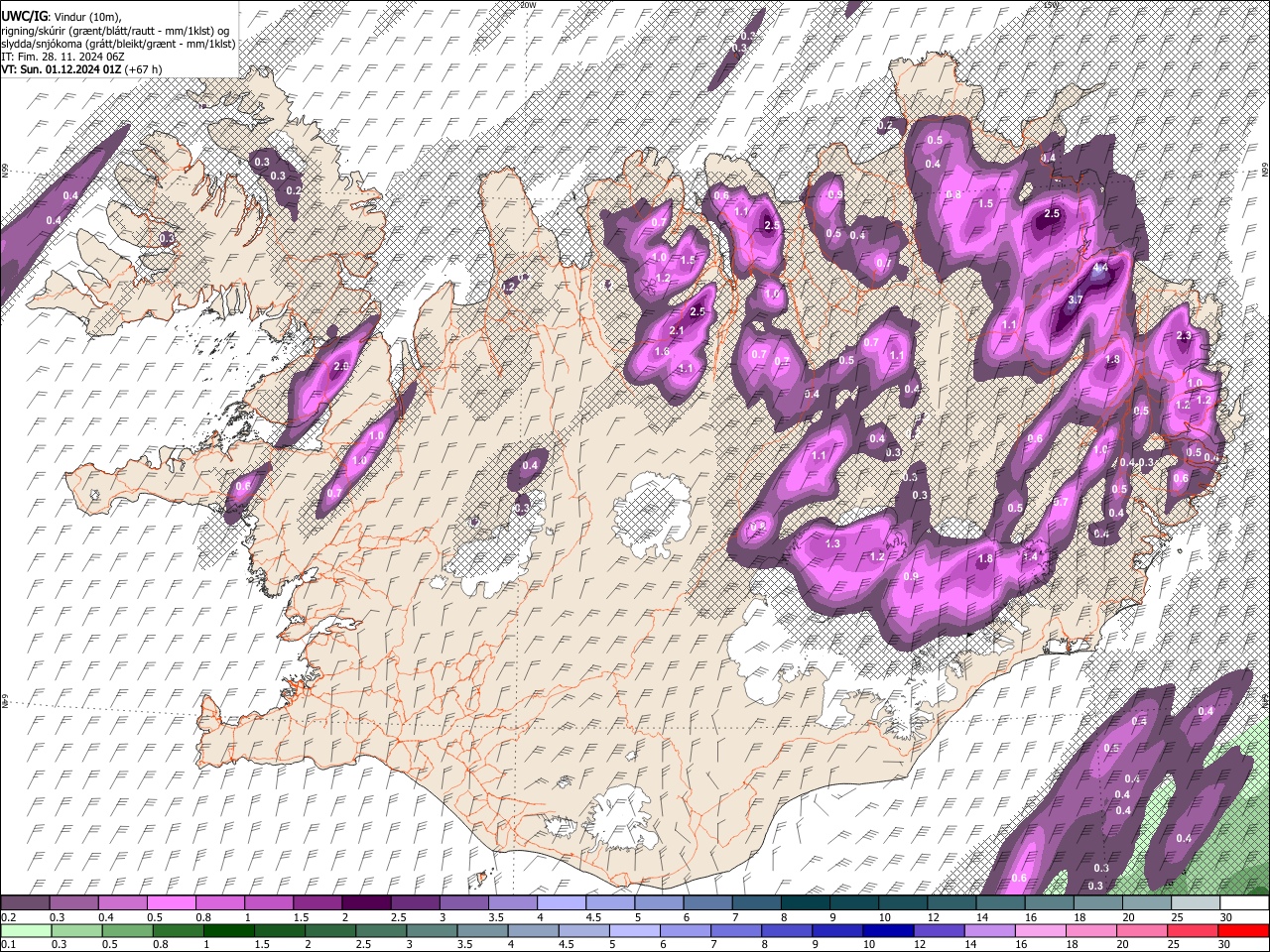The image size is (1270, 952).
Task: Click the '4.4' precipitation value on the map
Action: [1100, 268]
